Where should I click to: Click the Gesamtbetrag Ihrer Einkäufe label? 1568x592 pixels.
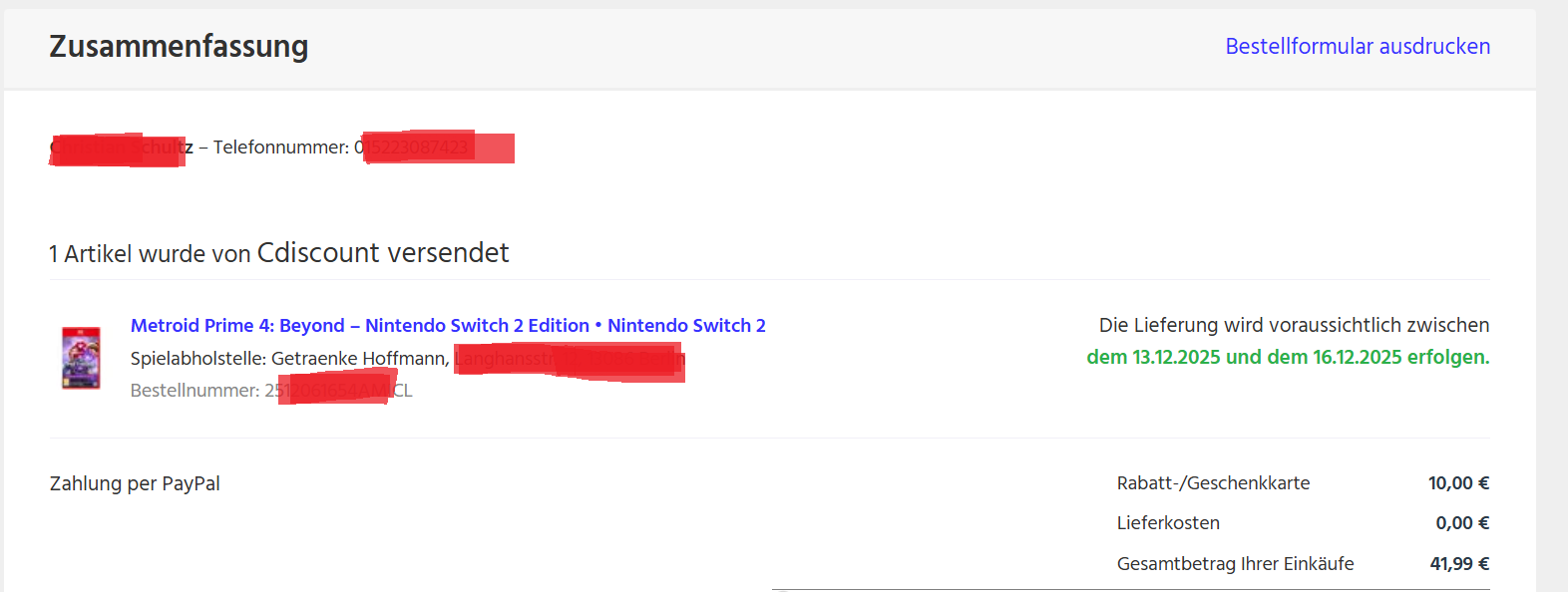1236,563
